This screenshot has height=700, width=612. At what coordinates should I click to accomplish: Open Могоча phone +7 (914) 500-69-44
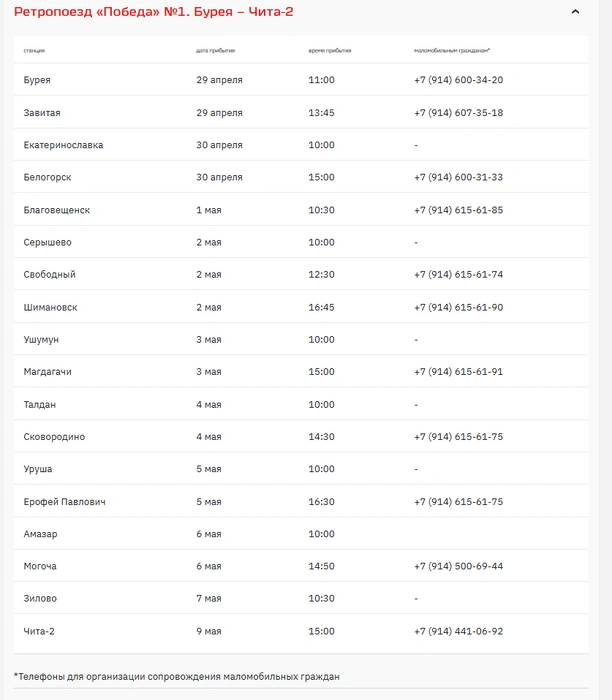458,567
